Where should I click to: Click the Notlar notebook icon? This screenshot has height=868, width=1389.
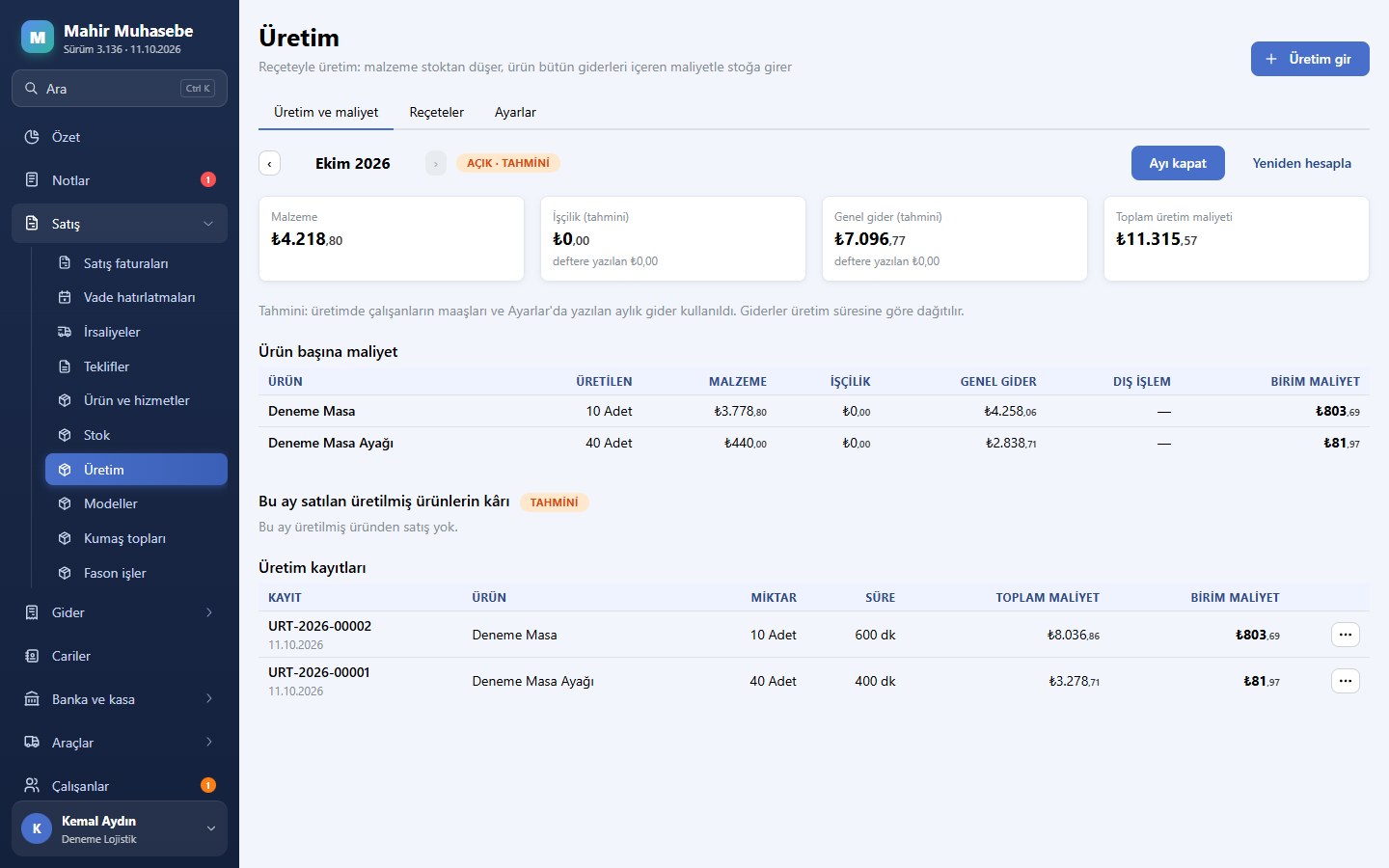(x=32, y=180)
